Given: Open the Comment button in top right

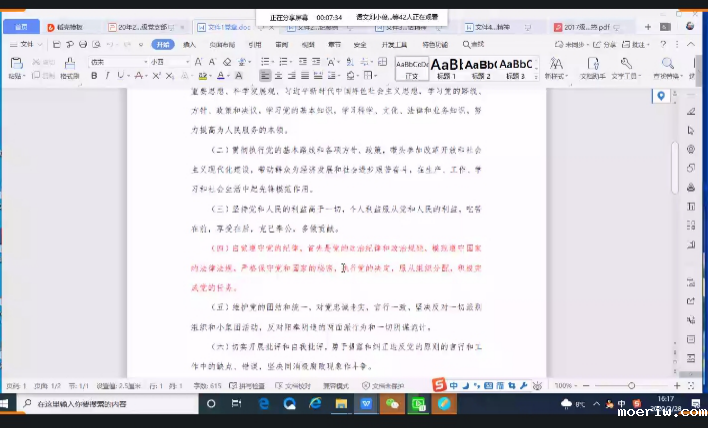Looking at the screenshot, I should click(636, 44).
